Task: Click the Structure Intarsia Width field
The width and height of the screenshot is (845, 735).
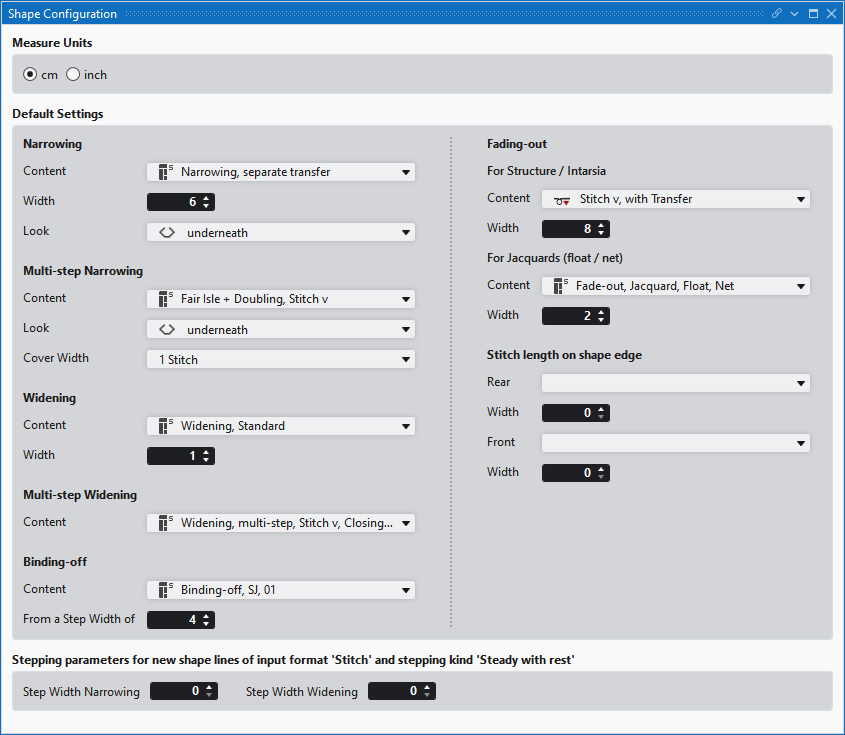Action: (568, 229)
